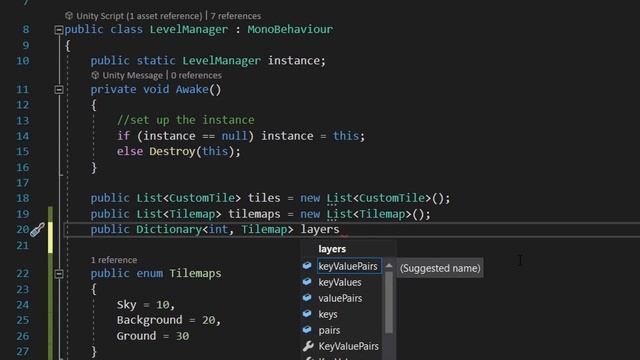
Task: Click the wrench icon beside KeyValuePairs
Action: (x=308, y=346)
